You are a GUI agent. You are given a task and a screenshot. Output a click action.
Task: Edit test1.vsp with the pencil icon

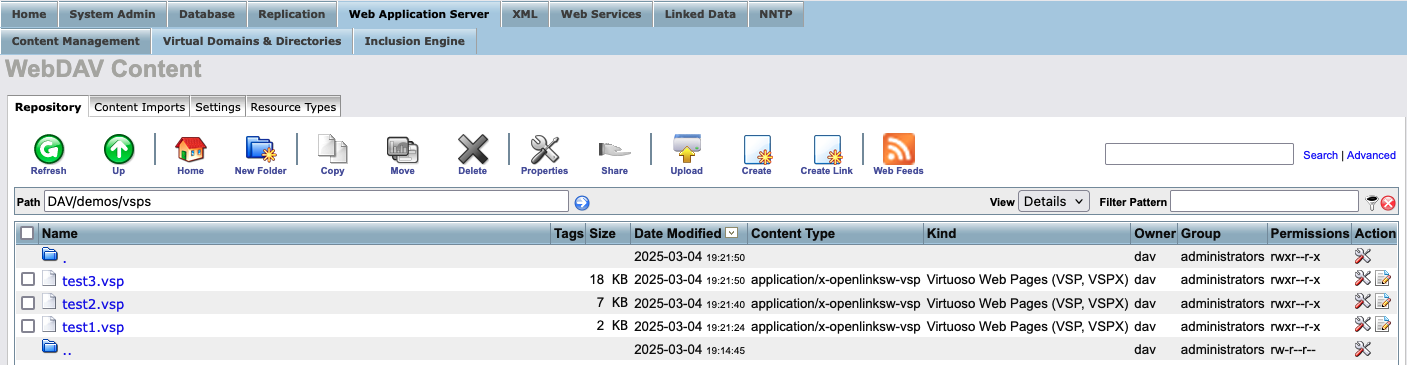(x=1383, y=325)
